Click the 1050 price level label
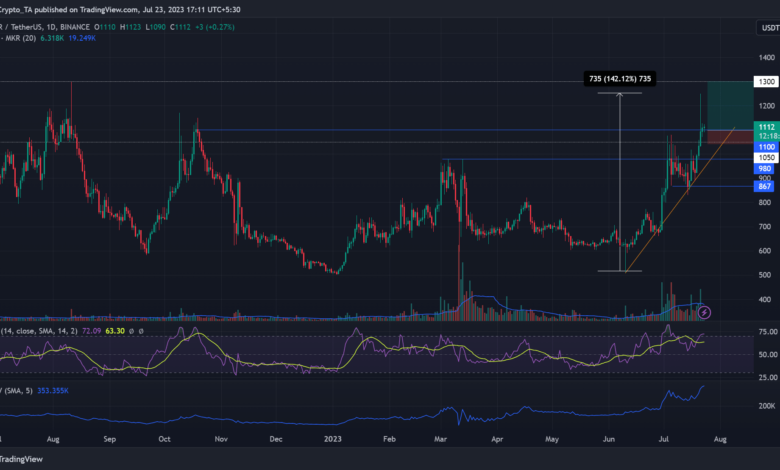This screenshot has width=780, height=470. pyautogui.click(x=765, y=158)
